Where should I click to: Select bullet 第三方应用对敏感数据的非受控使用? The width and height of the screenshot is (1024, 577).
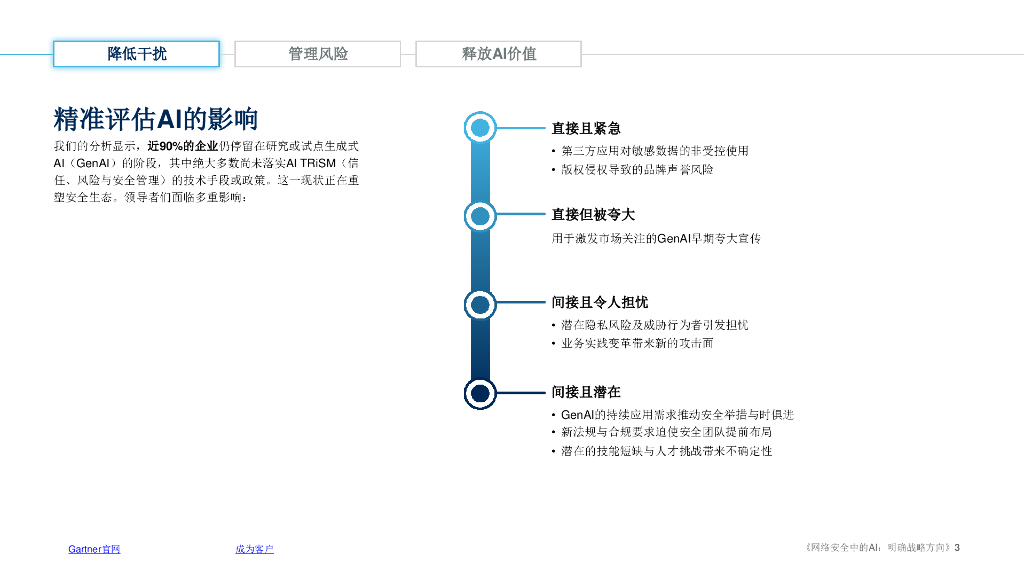(654, 151)
